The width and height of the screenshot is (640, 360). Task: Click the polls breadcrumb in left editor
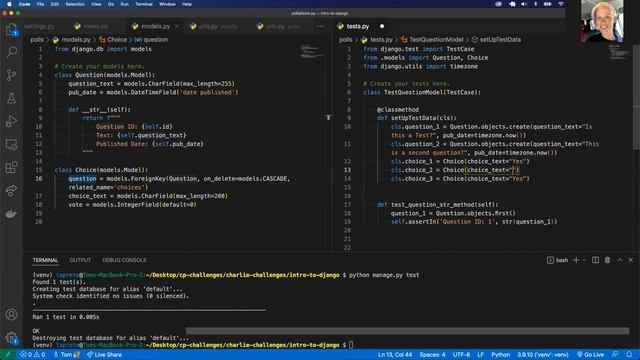(37, 40)
